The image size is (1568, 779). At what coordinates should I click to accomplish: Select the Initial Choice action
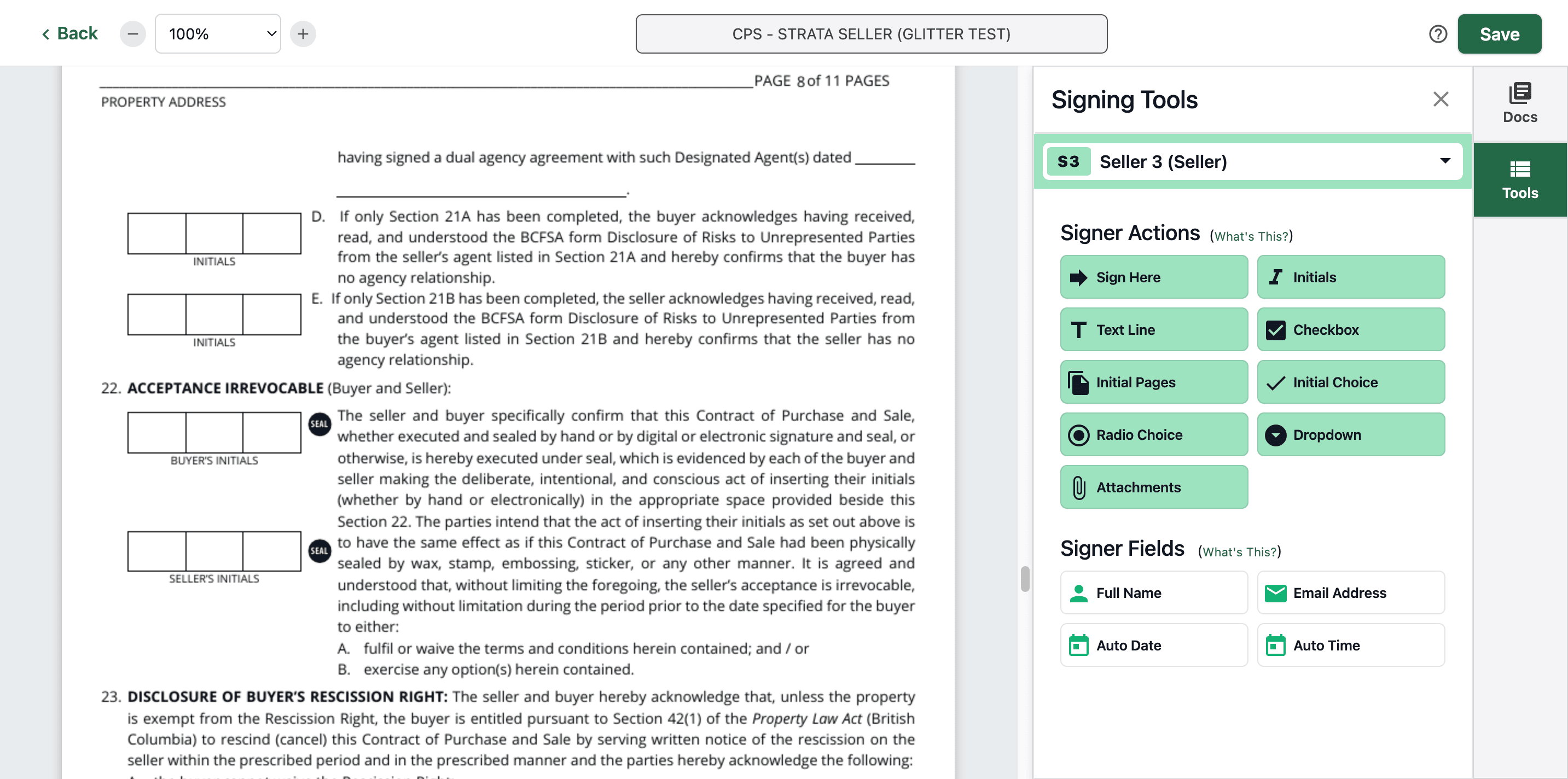click(x=1351, y=382)
